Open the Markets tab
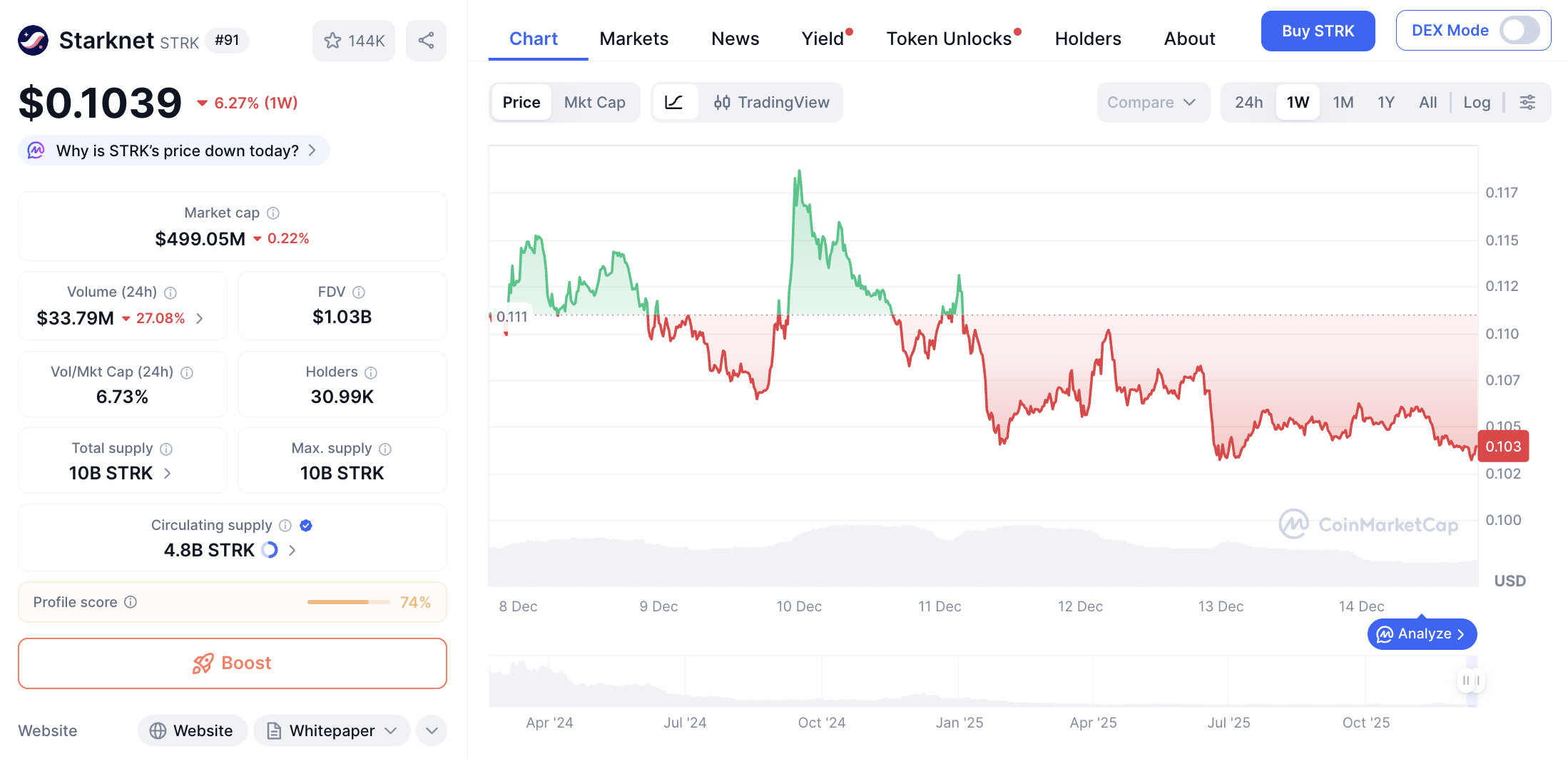1568x759 pixels. point(633,39)
